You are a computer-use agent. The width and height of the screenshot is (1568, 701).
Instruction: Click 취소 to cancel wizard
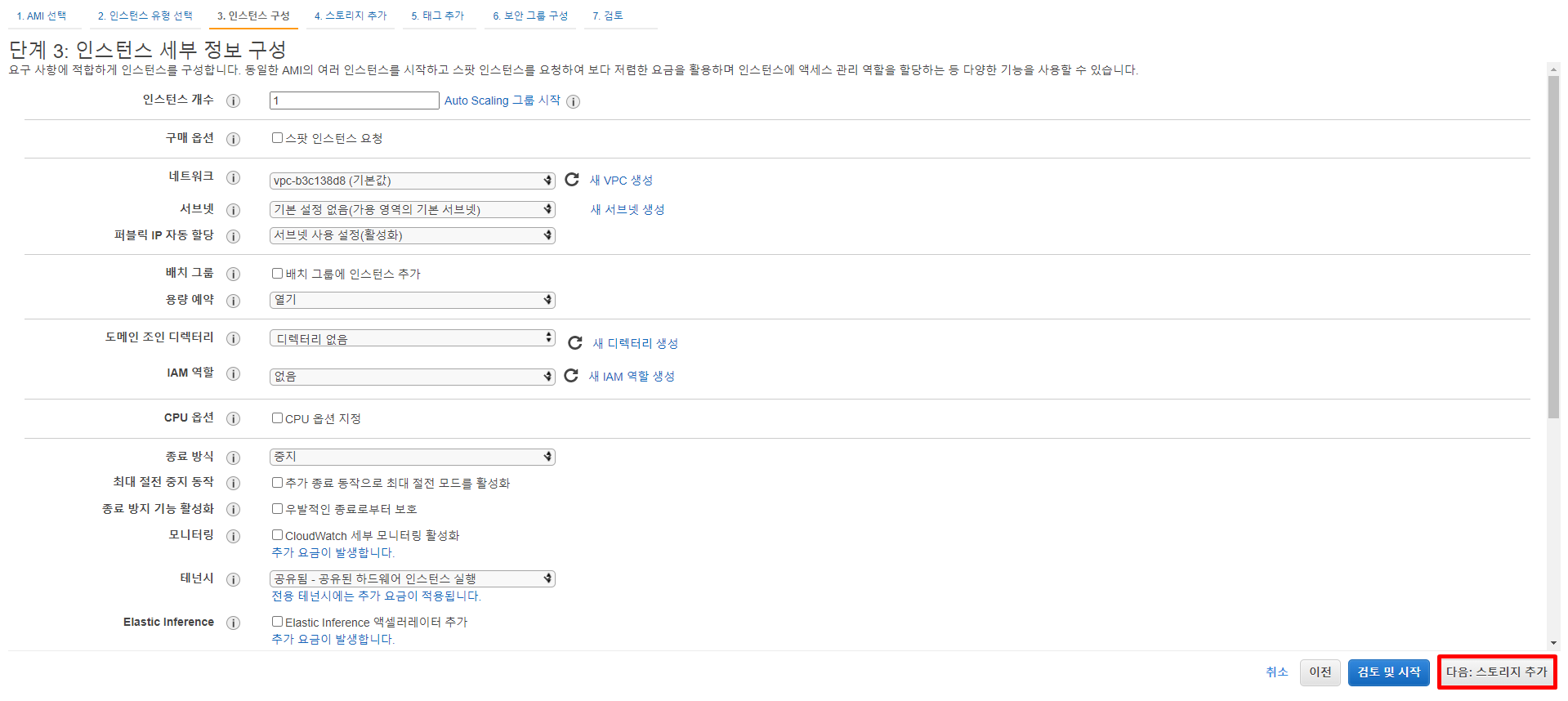[x=1276, y=672]
